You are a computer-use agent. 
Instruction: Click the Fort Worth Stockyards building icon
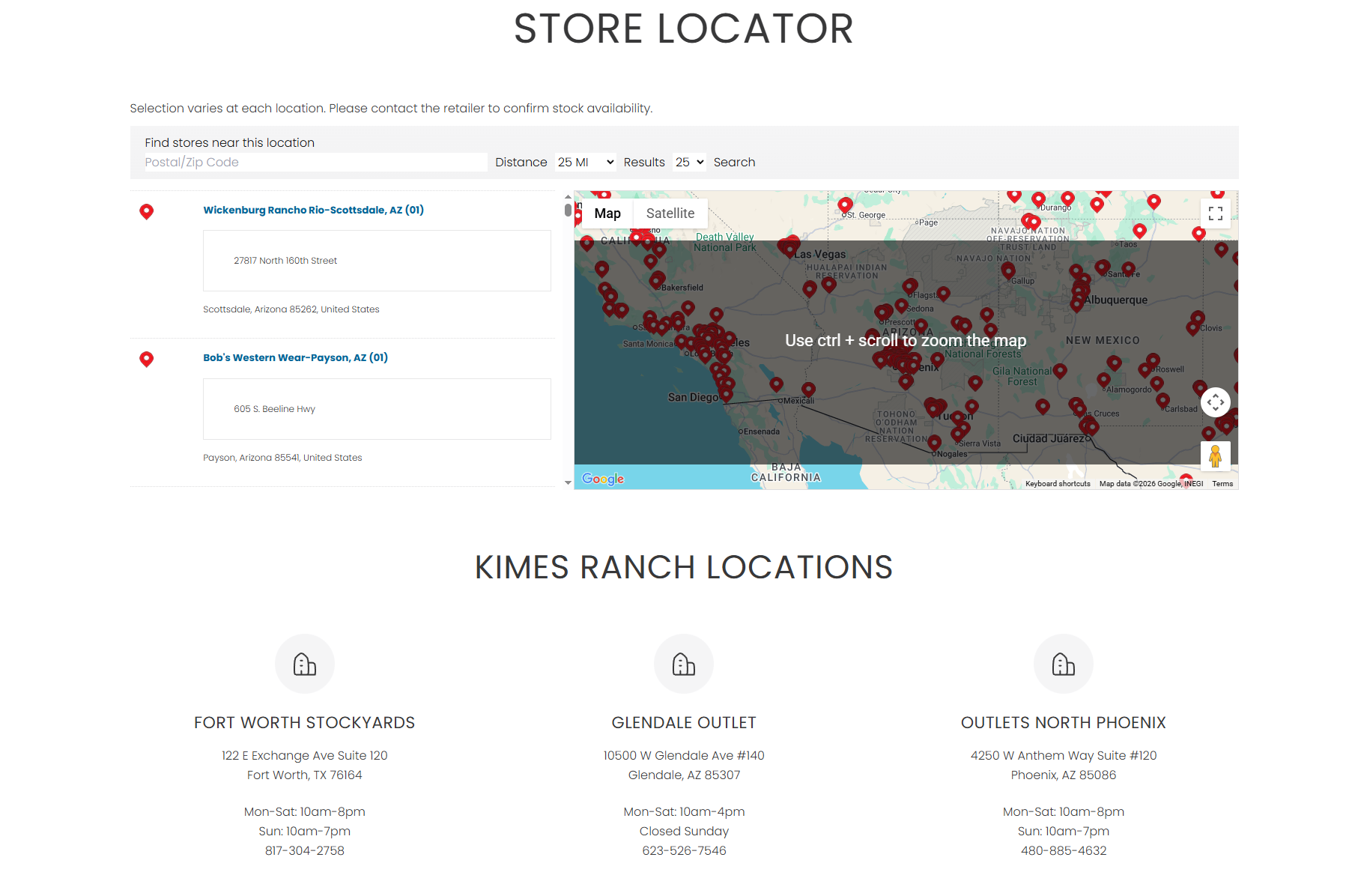304,665
